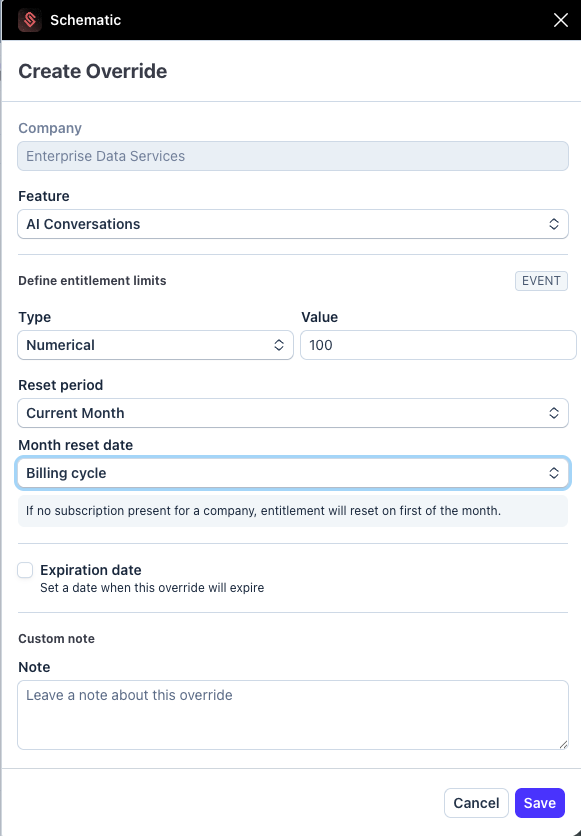Image resolution: width=581 pixels, height=836 pixels.
Task: Click the Create Override dialog title
Action: 92,71
